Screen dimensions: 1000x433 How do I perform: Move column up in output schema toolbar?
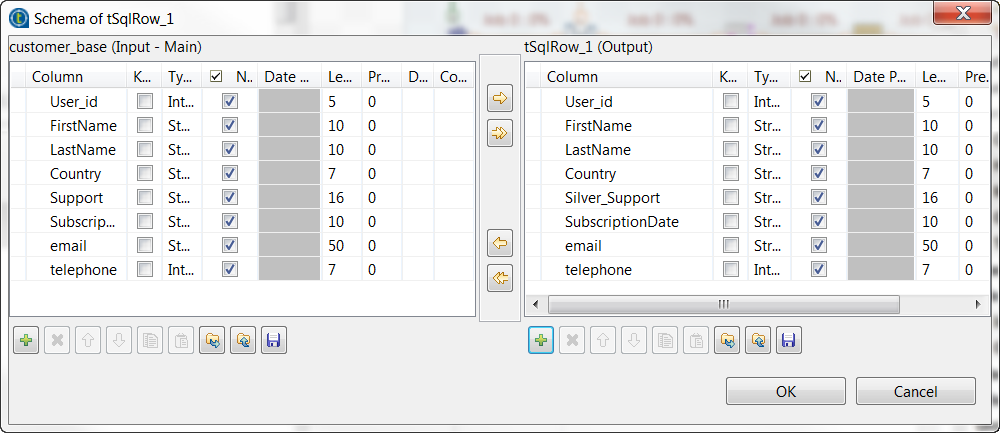click(x=603, y=341)
